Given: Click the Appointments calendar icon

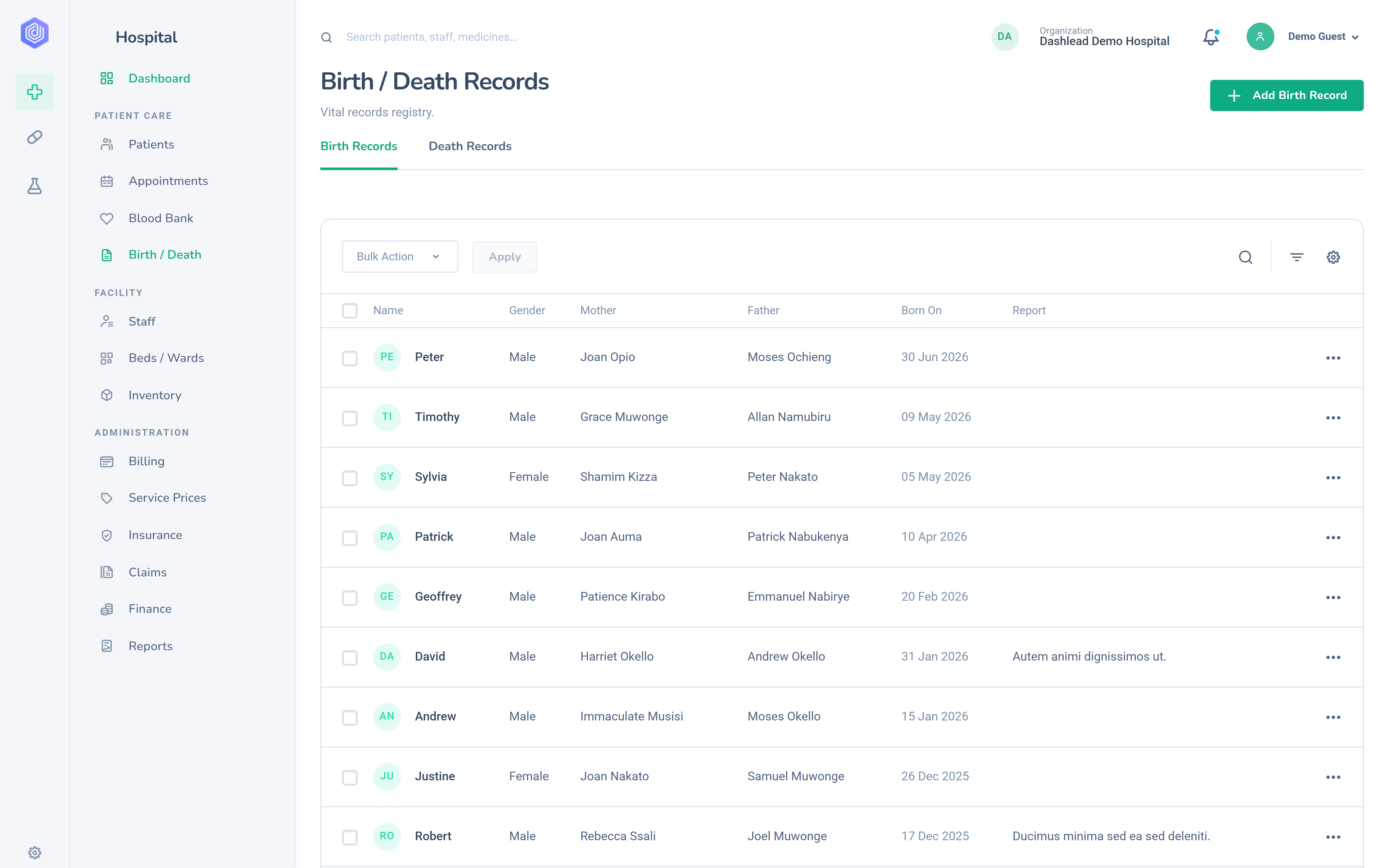Looking at the screenshot, I should click(x=107, y=181).
